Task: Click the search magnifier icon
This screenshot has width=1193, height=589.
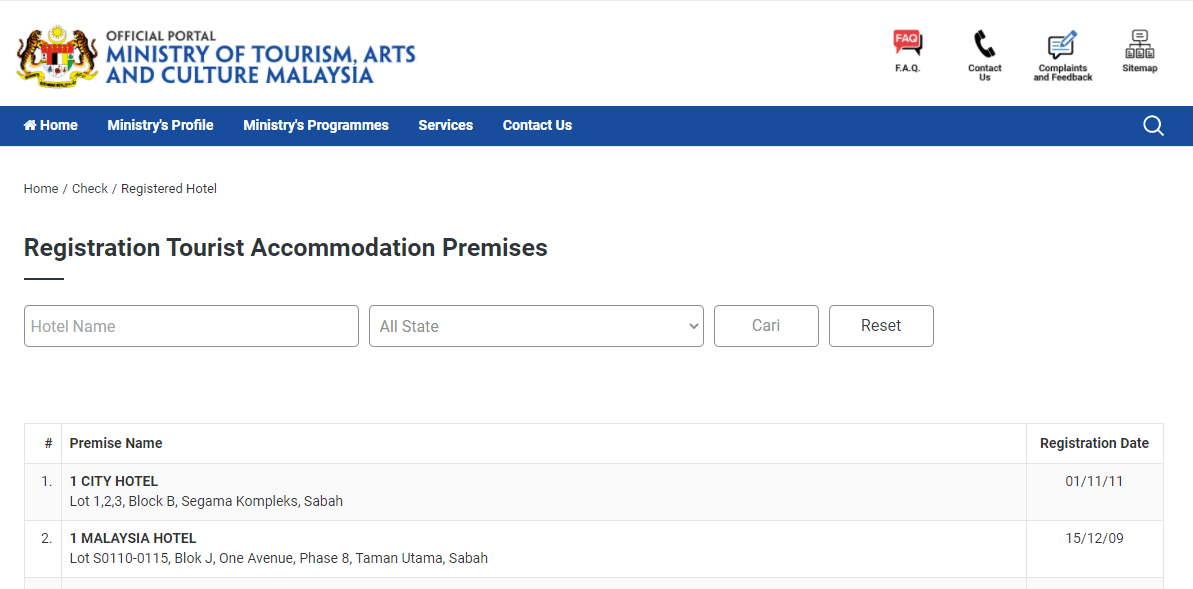Action: pos(1153,126)
